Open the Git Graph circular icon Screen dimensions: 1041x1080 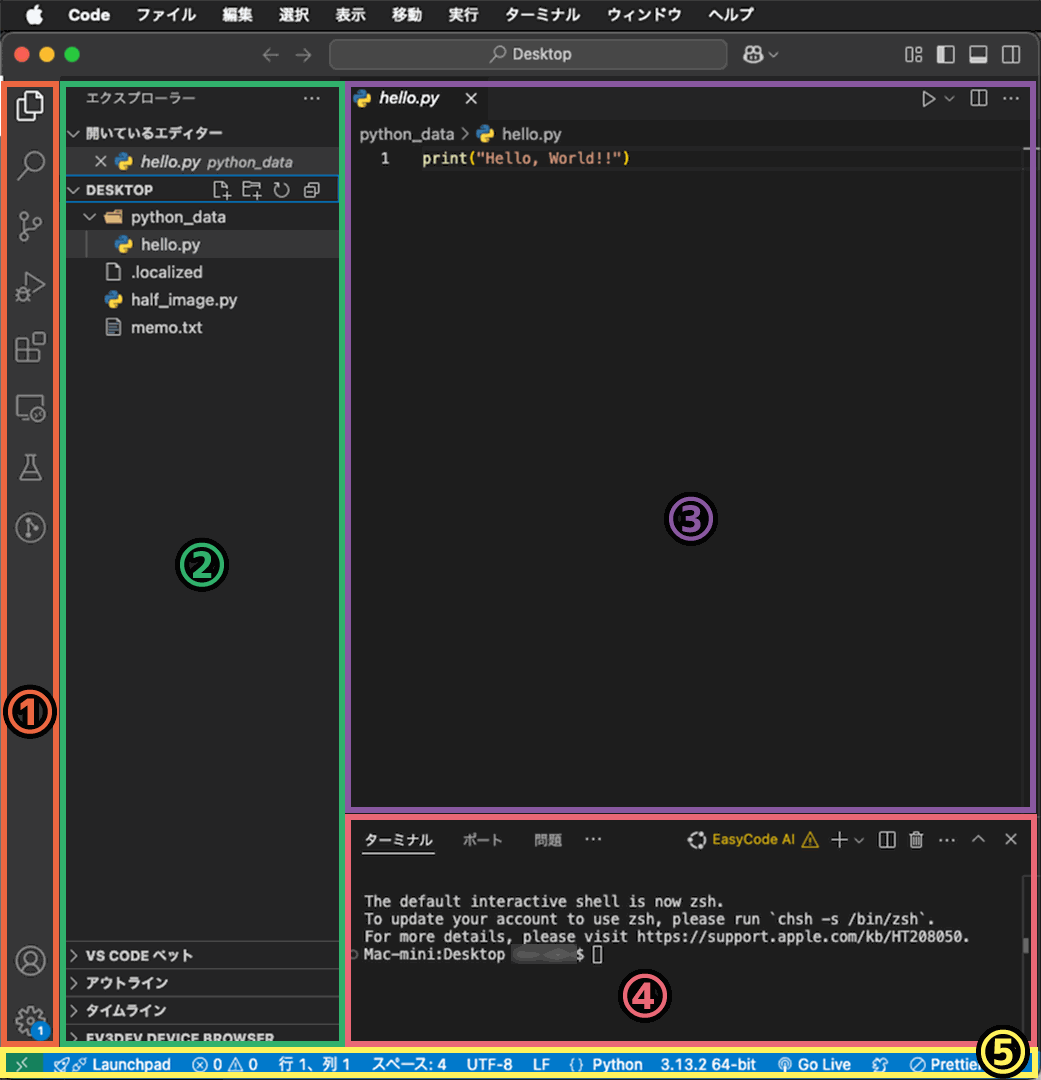[30, 528]
